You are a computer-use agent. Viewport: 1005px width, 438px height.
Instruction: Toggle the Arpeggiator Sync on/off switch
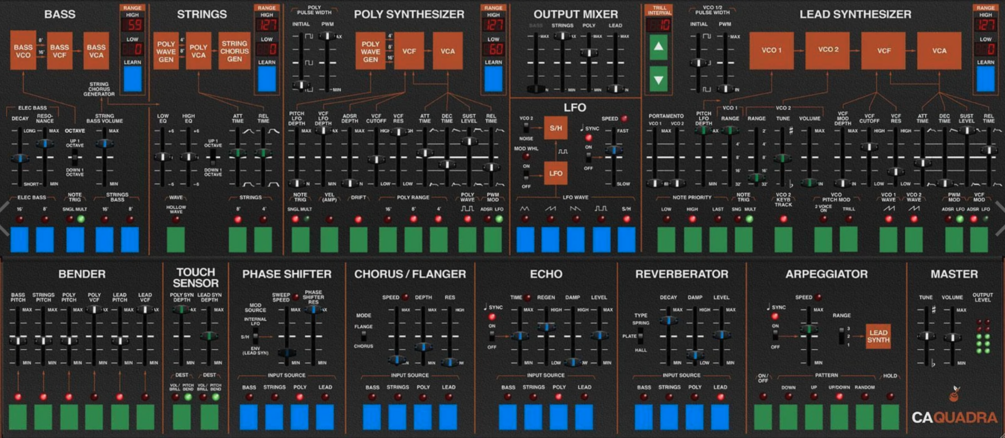pos(776,335)
